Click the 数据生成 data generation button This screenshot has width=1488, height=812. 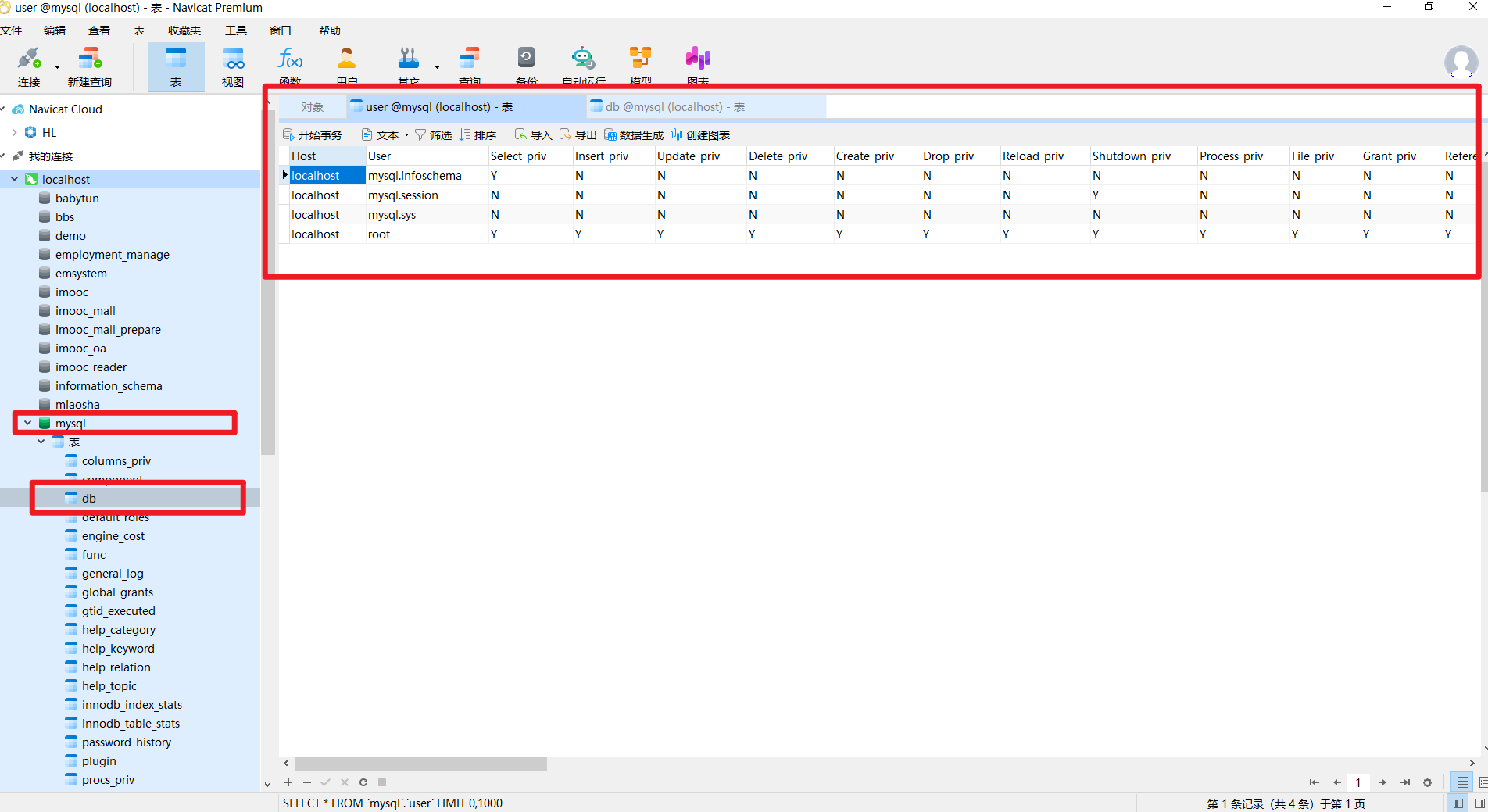click(634, 135)
